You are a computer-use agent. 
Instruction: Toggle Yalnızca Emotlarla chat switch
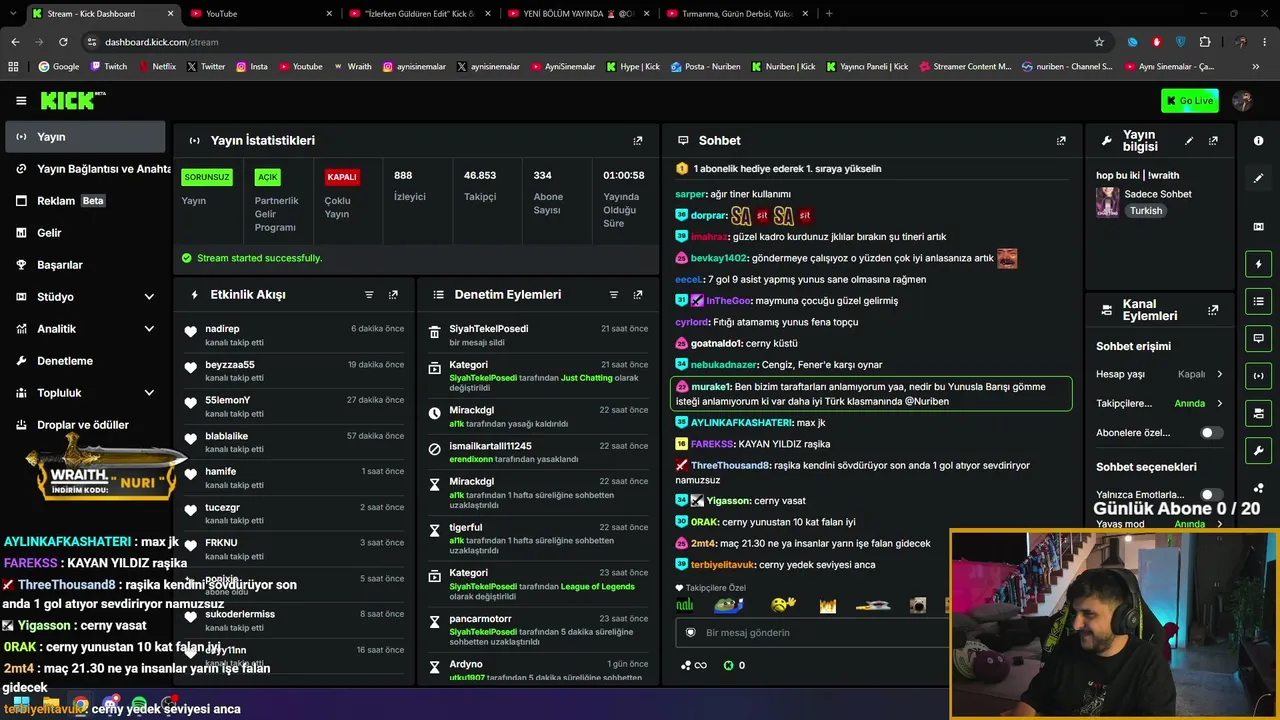pyautogui.click(x=1211, y=495)
